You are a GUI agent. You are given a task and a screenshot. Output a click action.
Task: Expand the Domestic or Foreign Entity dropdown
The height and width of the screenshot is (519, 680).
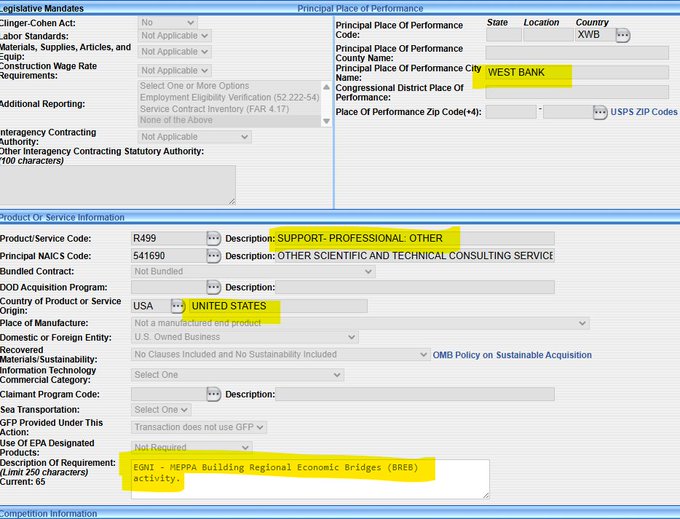245,337
